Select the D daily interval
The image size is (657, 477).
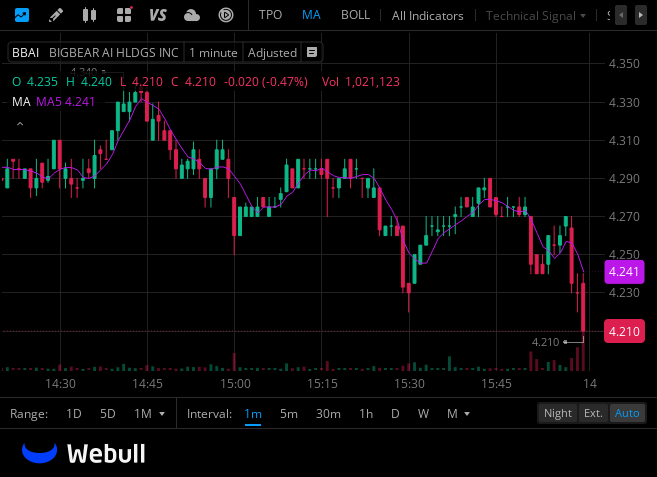[x=395, y=414]
